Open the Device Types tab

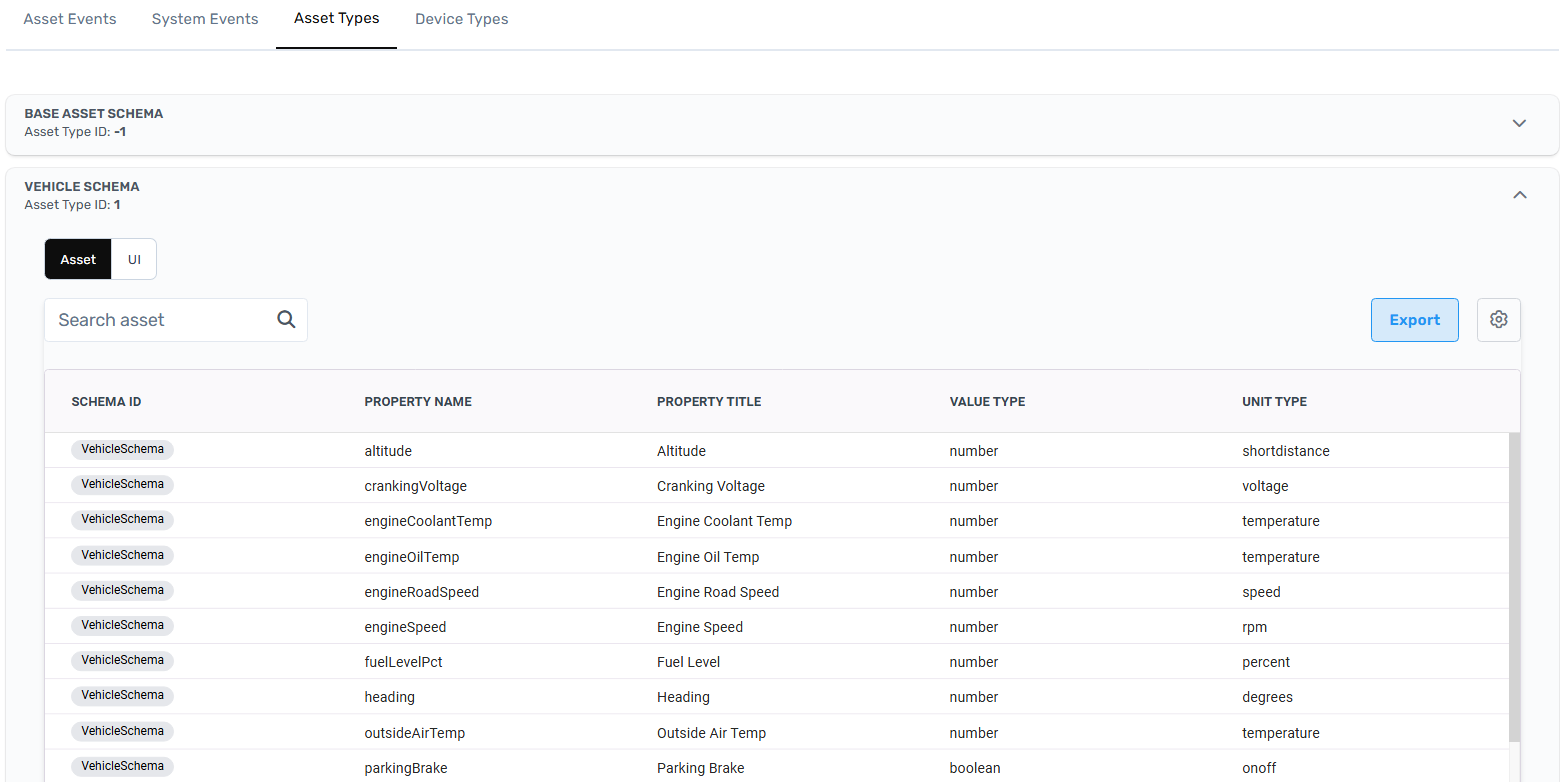462,19
